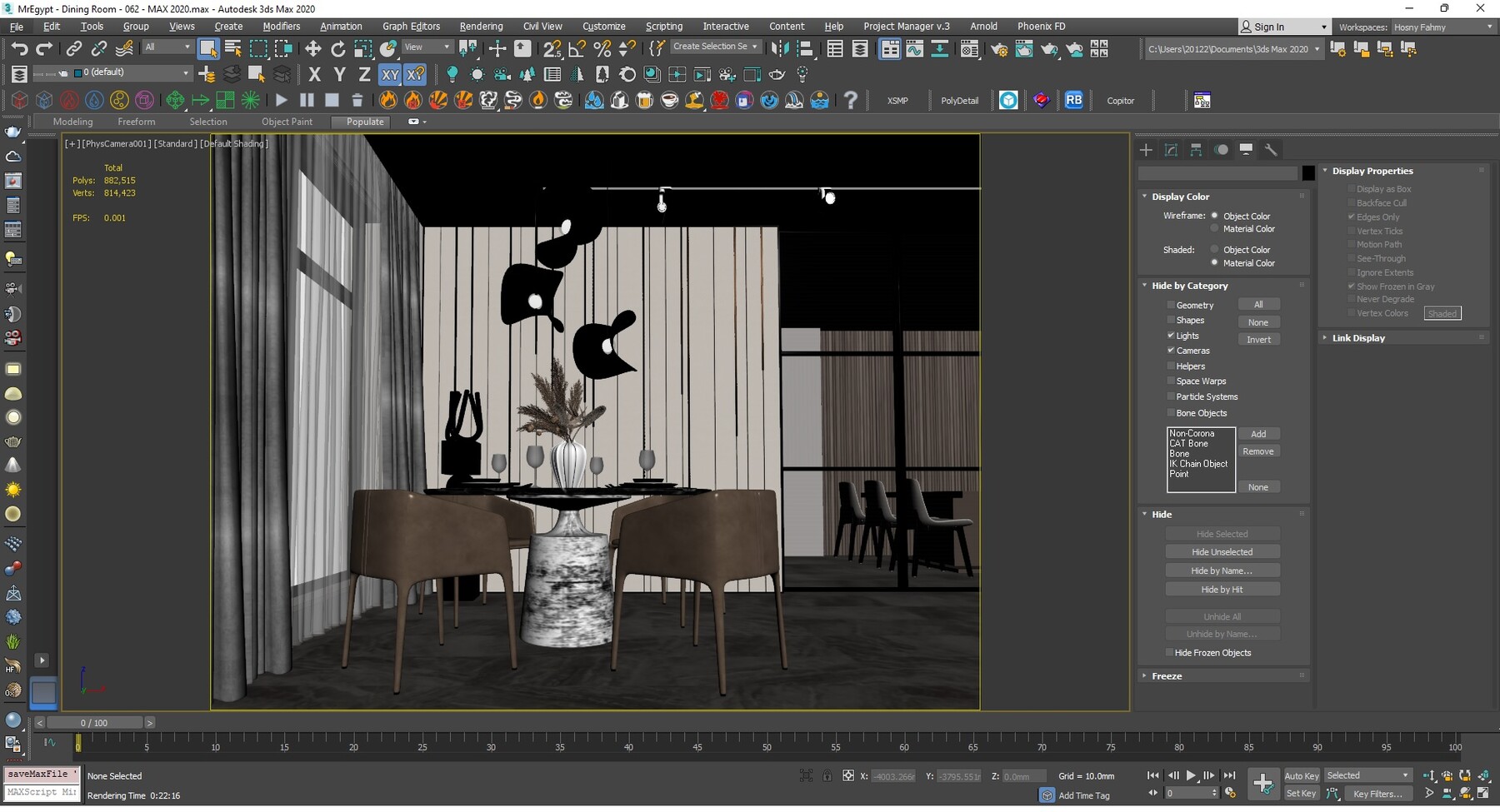
Task: Set Shaded display to Object Color
Action: pos(1215,249)
